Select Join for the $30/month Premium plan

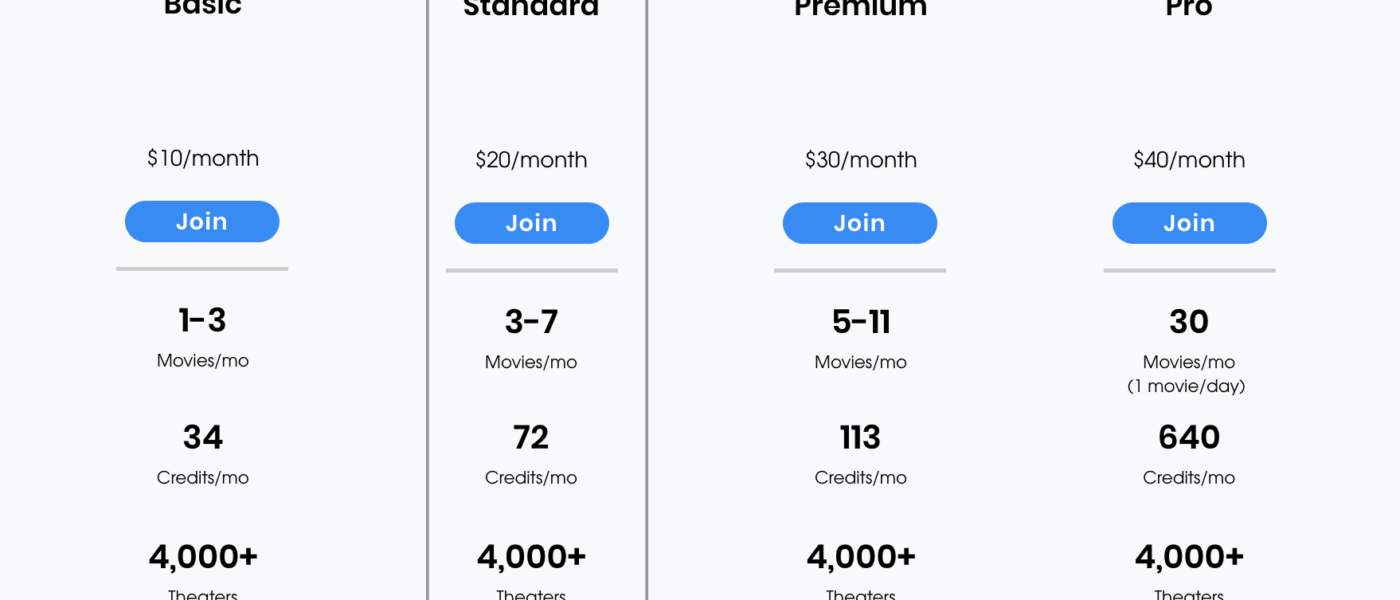[x=859, y=223]
